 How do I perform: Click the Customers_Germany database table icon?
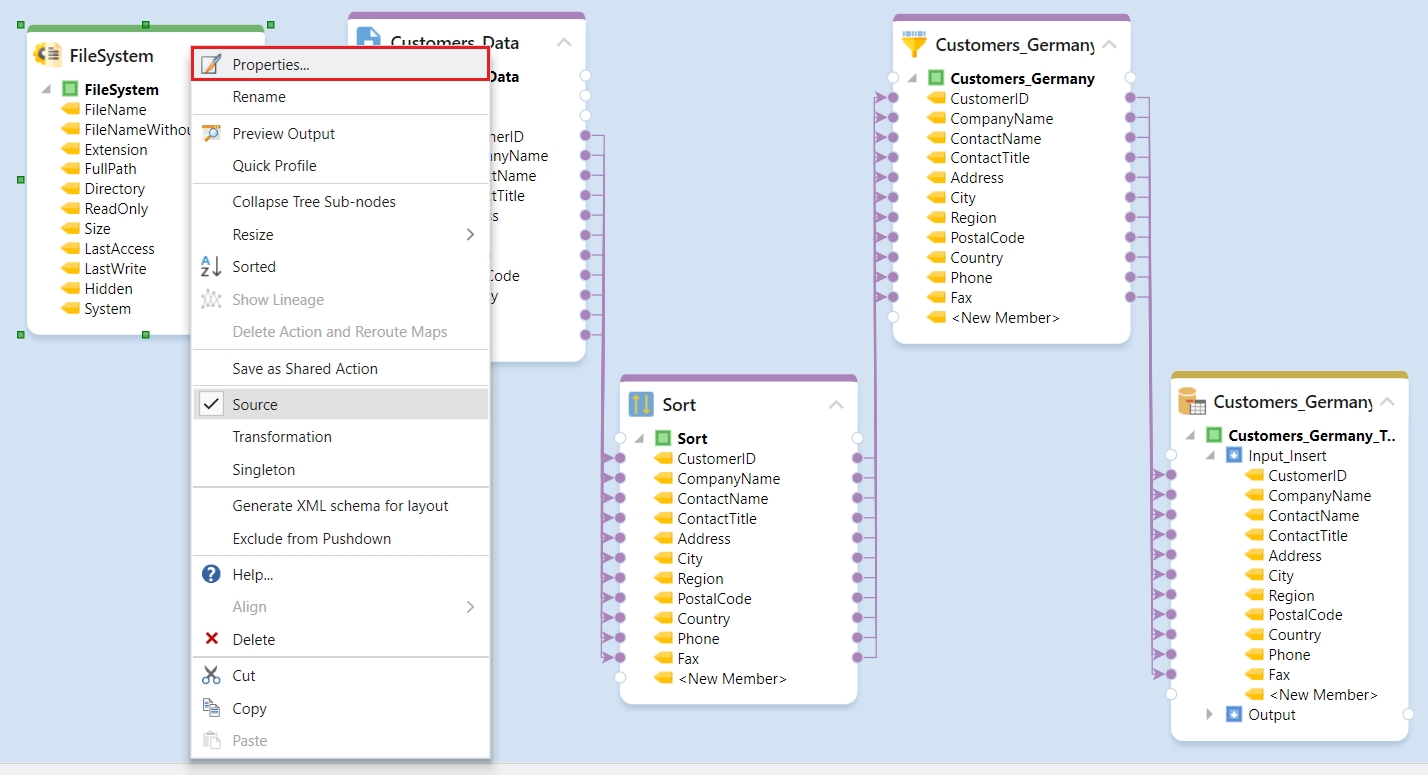point(1191,402)
